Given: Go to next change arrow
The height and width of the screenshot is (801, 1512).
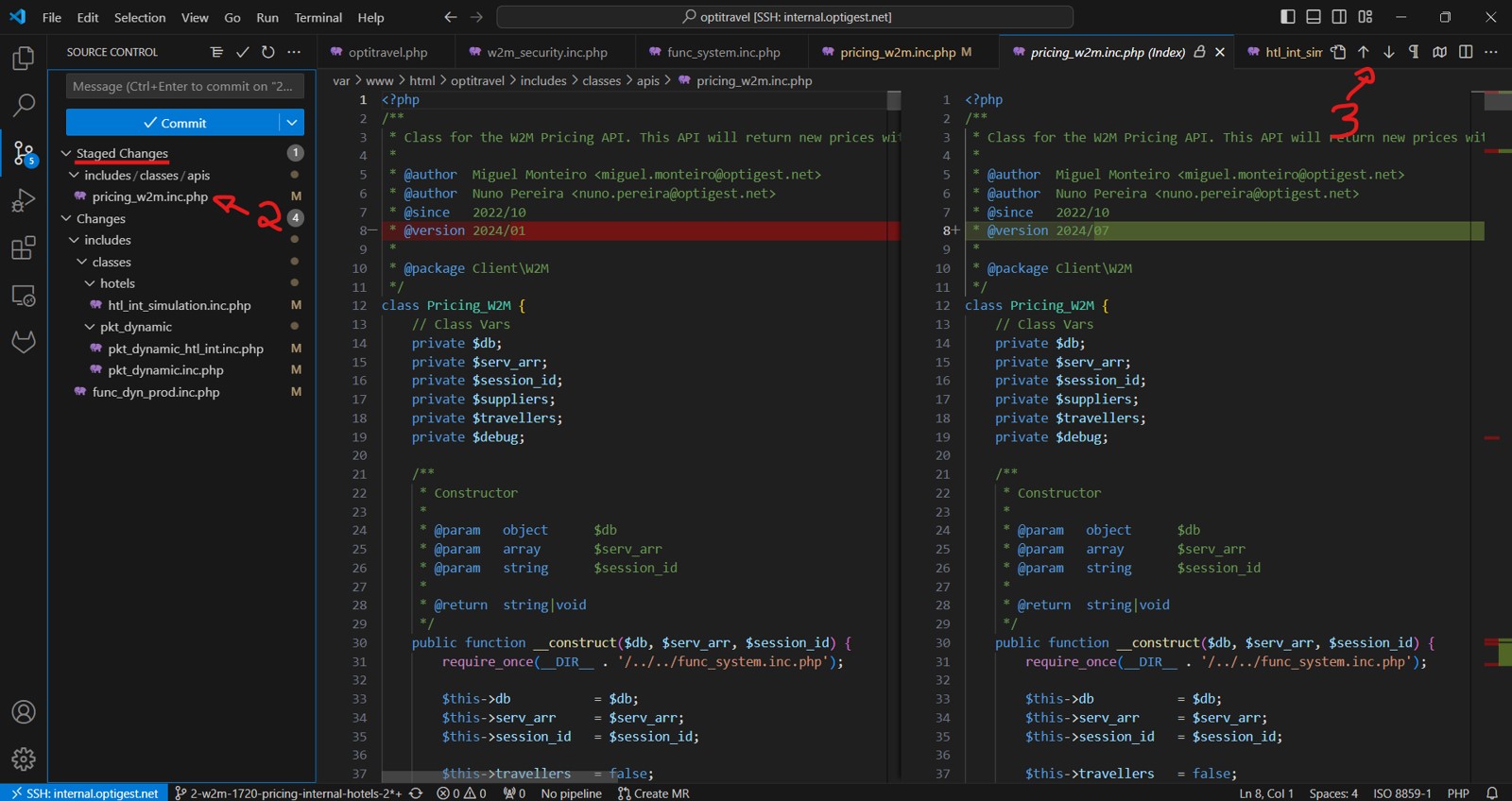Looking at the screenshot, I should 1388,52.
